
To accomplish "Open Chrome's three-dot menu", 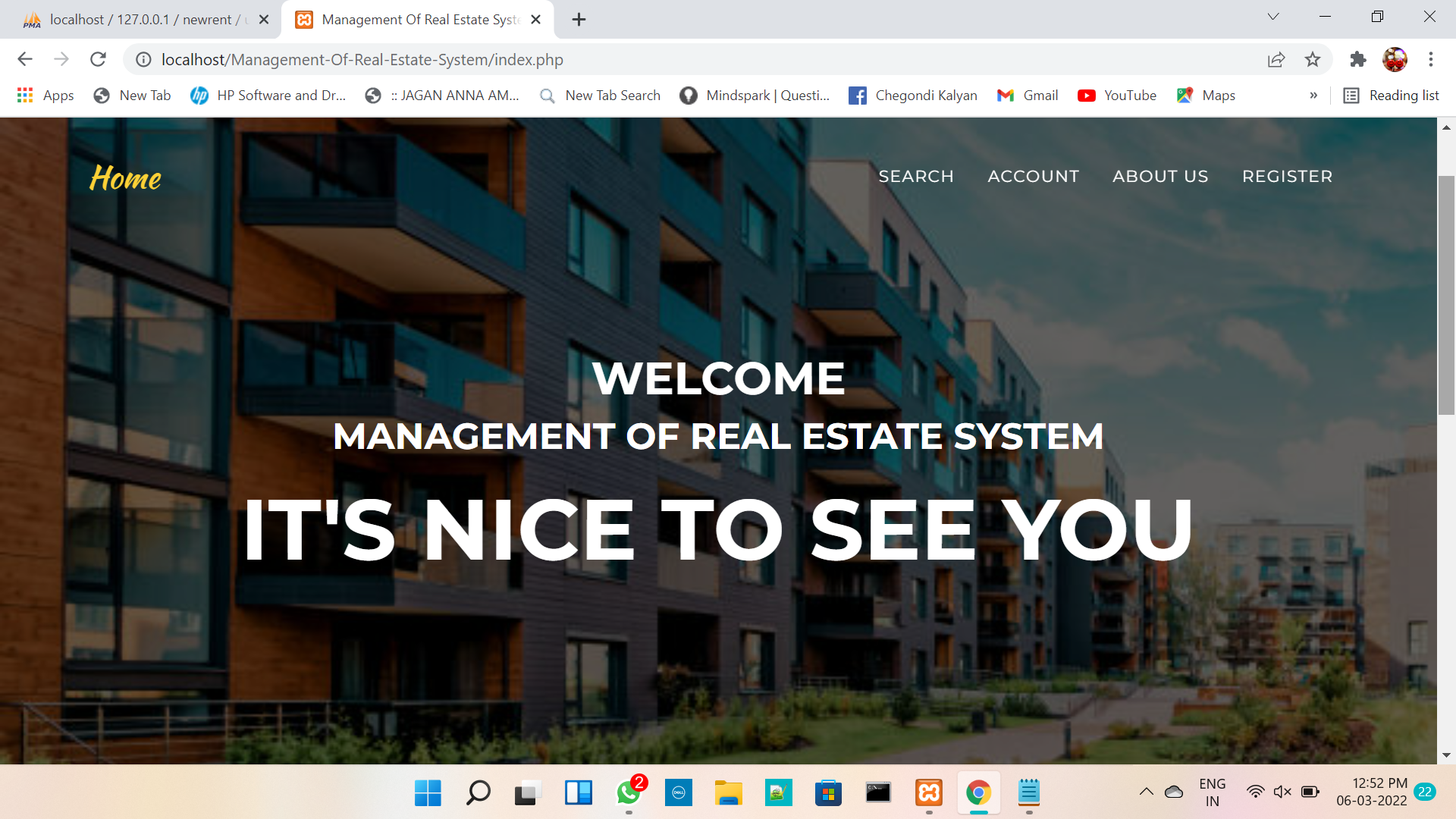I will coord(1432,59).
